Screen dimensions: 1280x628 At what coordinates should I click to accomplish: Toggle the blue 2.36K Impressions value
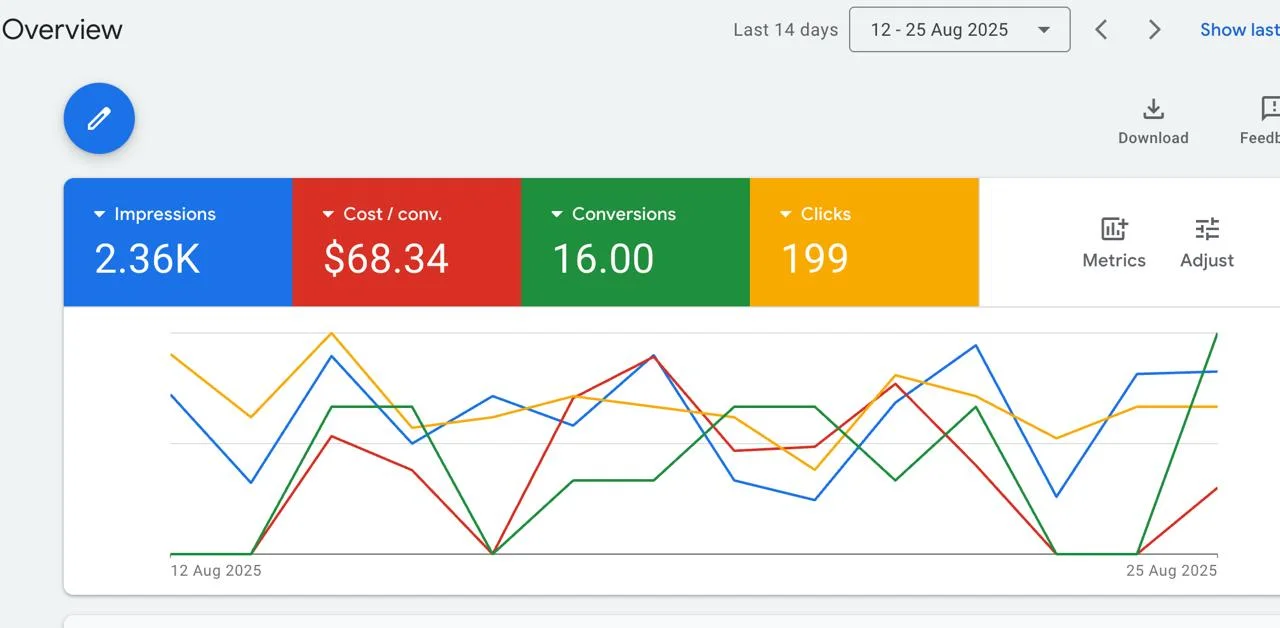click(147, 259)
